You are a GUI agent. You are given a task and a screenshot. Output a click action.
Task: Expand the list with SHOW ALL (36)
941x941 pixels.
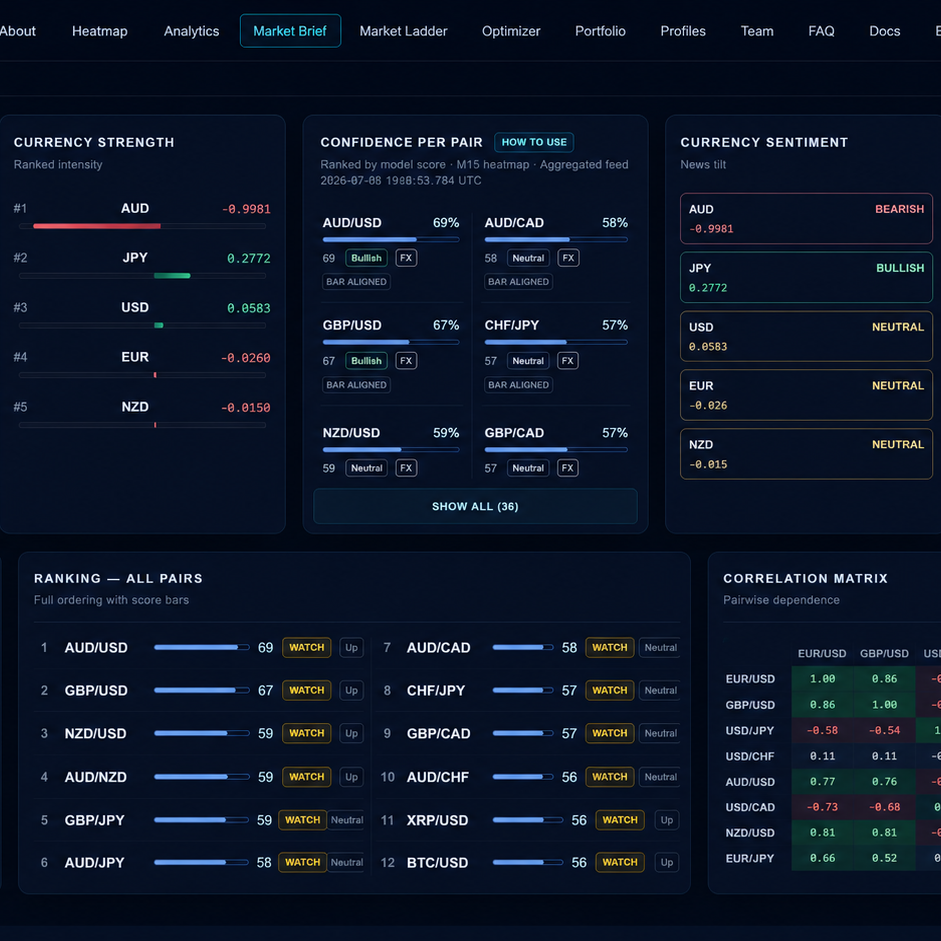pos(475,506)
